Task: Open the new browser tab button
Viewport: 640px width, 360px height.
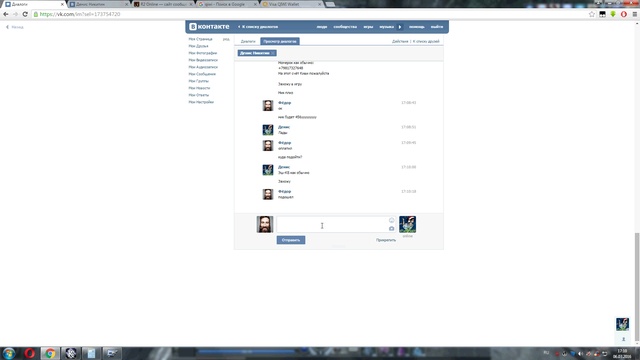Action: [x=330, y=4]
